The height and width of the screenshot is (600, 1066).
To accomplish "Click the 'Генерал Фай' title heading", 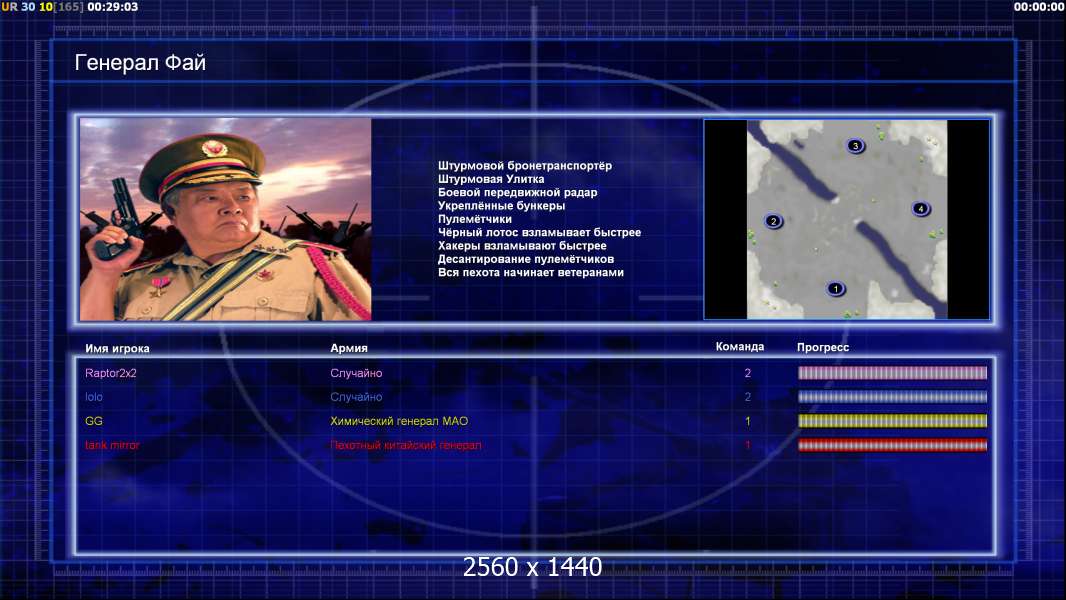I will 140,63.
